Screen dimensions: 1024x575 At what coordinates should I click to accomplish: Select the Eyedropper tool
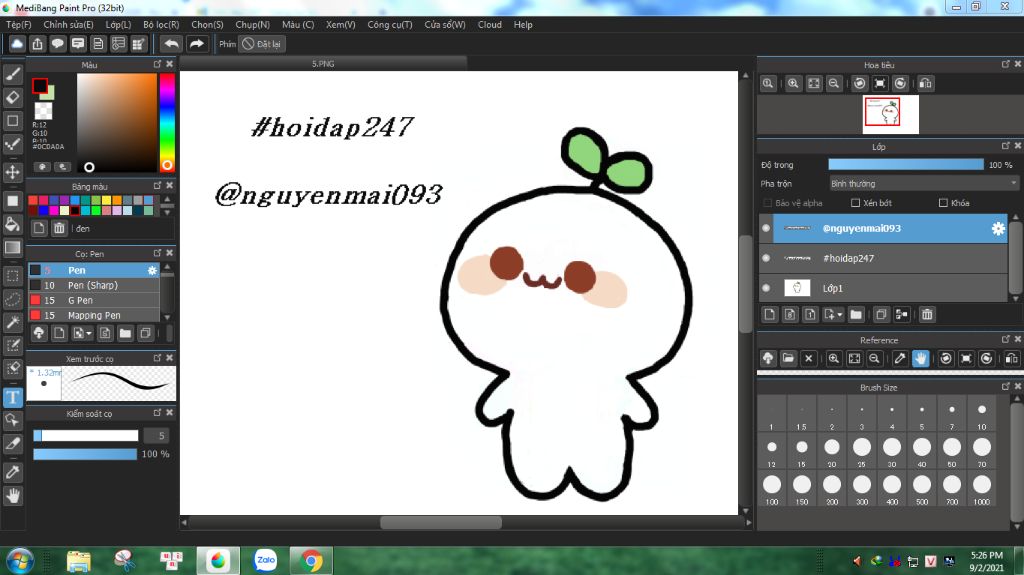tap(12, 472)
